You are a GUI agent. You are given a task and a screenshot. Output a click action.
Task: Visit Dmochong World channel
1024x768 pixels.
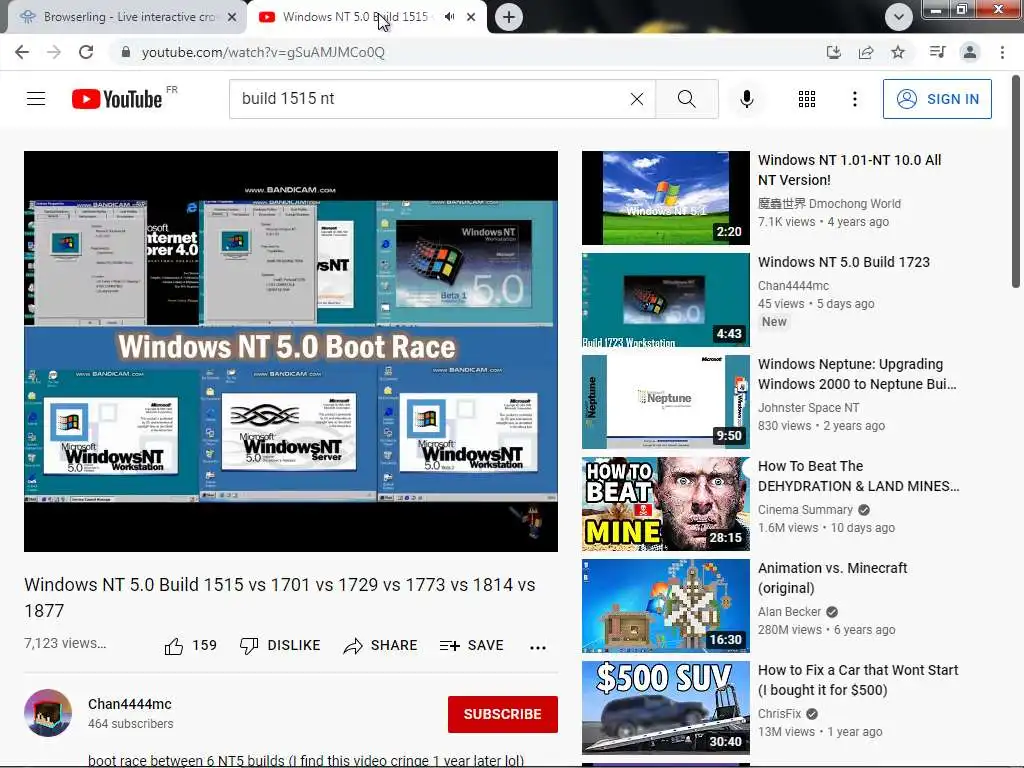829,204
